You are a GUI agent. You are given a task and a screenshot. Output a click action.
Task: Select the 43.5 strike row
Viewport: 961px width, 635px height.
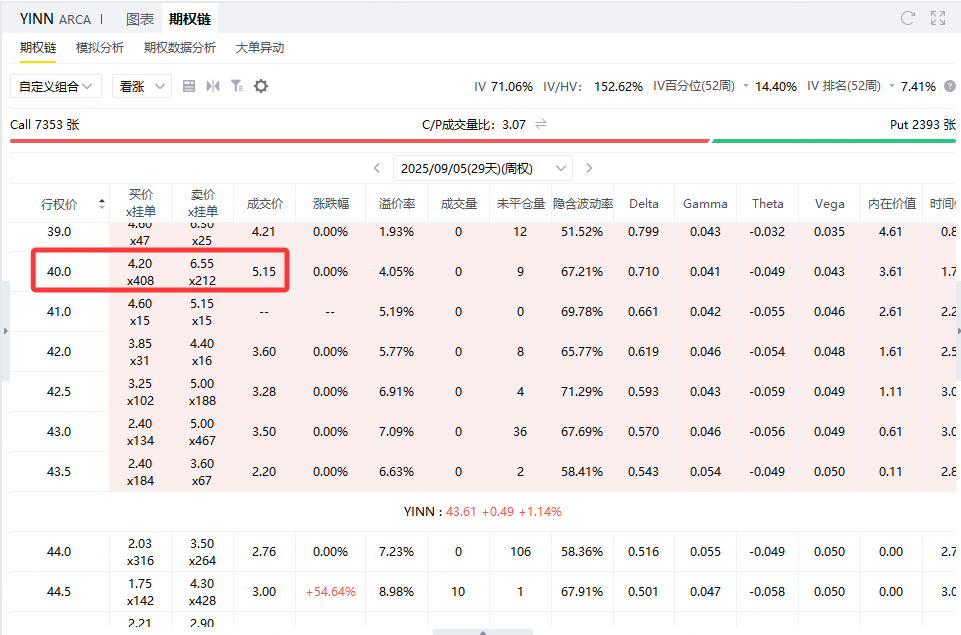pyautogui.click(x=482, y=471)
